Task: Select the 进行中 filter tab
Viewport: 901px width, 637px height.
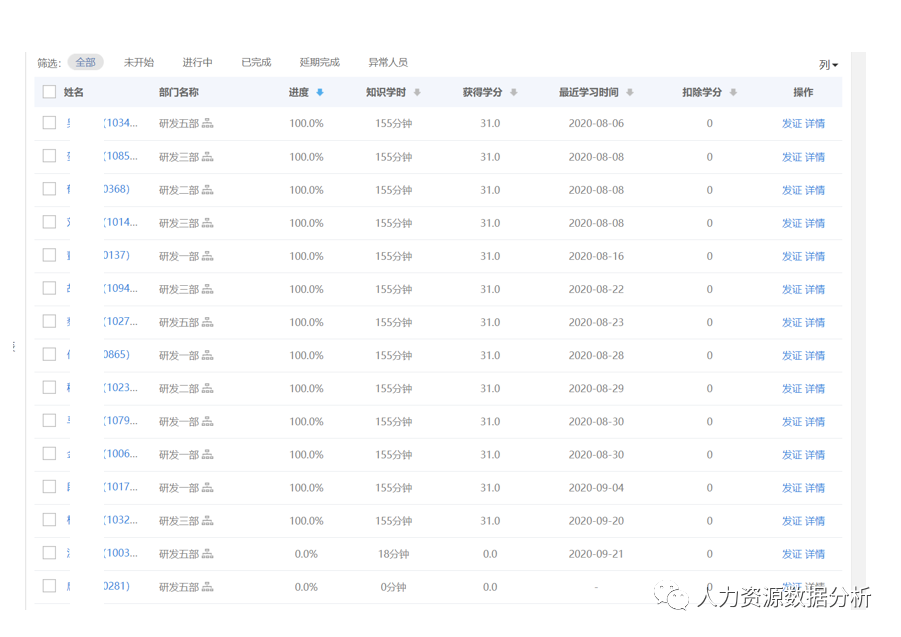Action: pyautogui.click(x=198, y=62)
